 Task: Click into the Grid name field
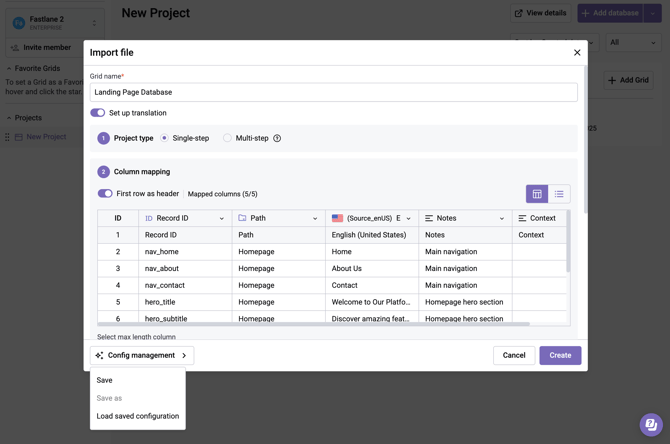point(333,92)
